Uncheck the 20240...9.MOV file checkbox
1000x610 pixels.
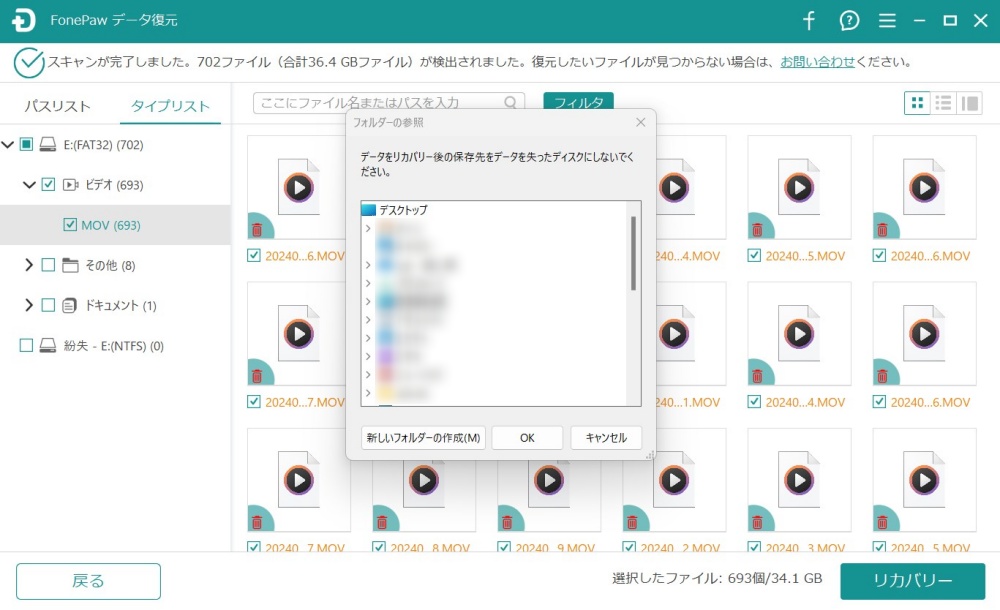coord(504,547)
